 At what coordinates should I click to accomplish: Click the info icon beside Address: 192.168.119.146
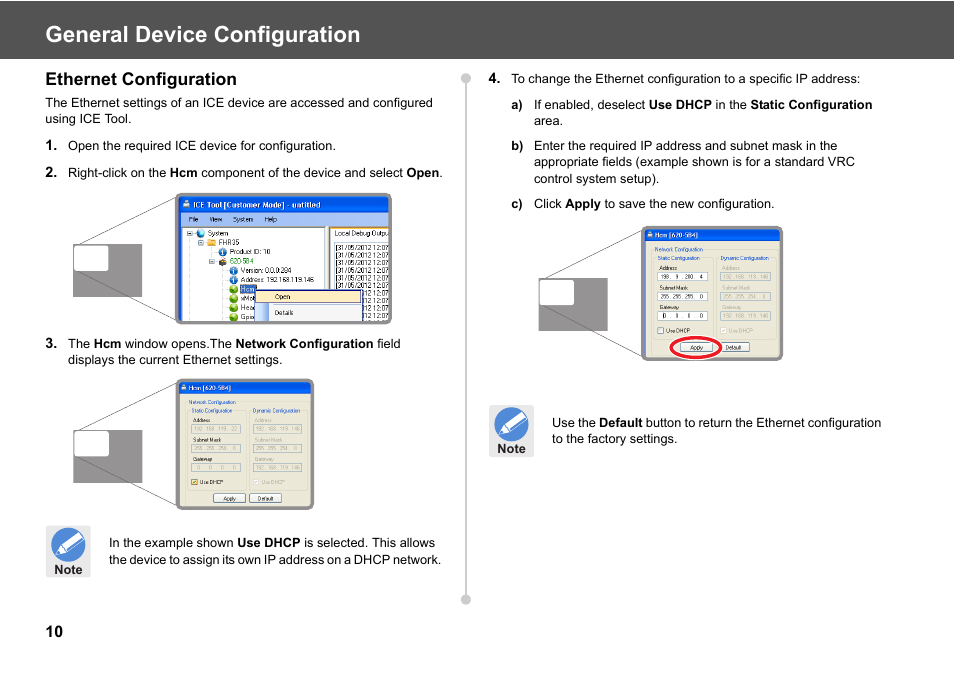(x=234, y=280)
